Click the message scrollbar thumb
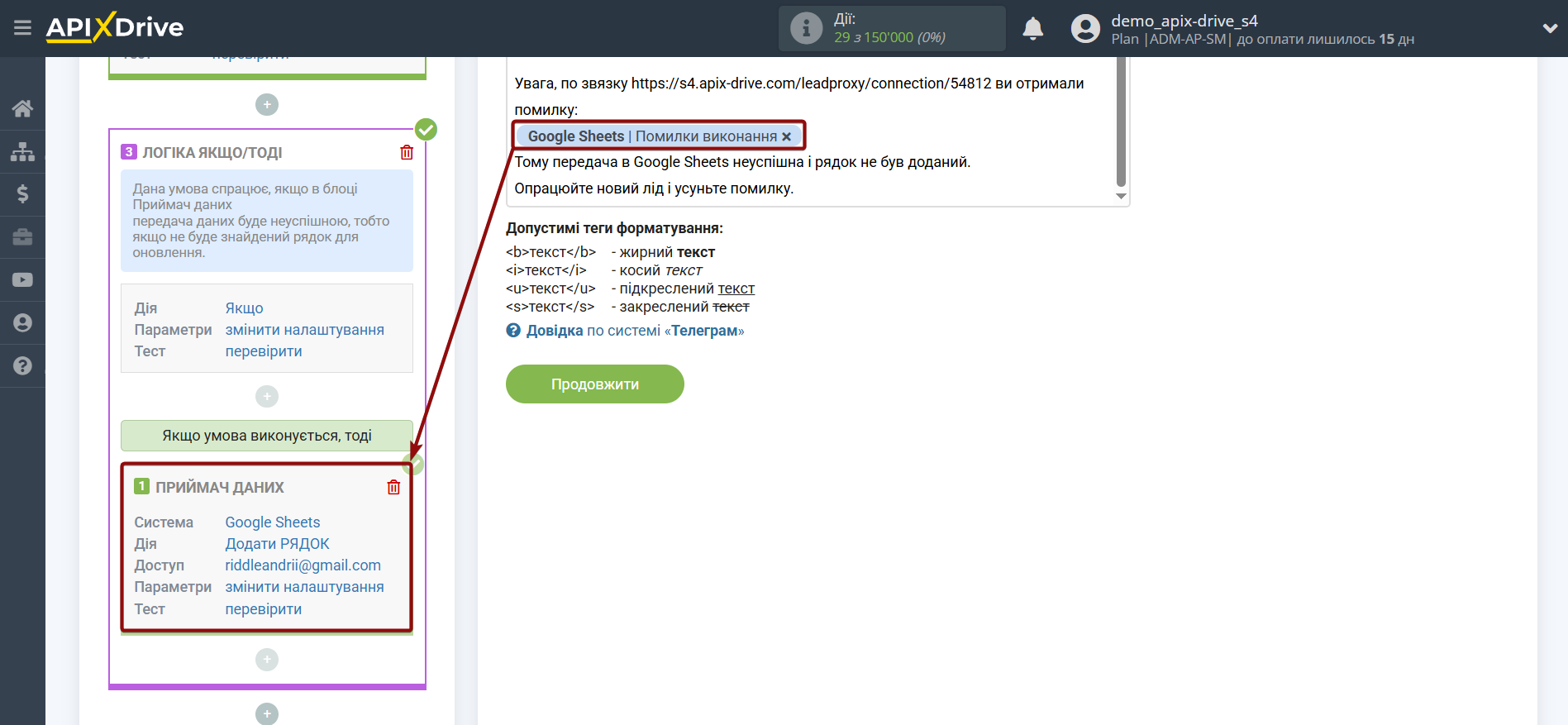 point(1121,122)
